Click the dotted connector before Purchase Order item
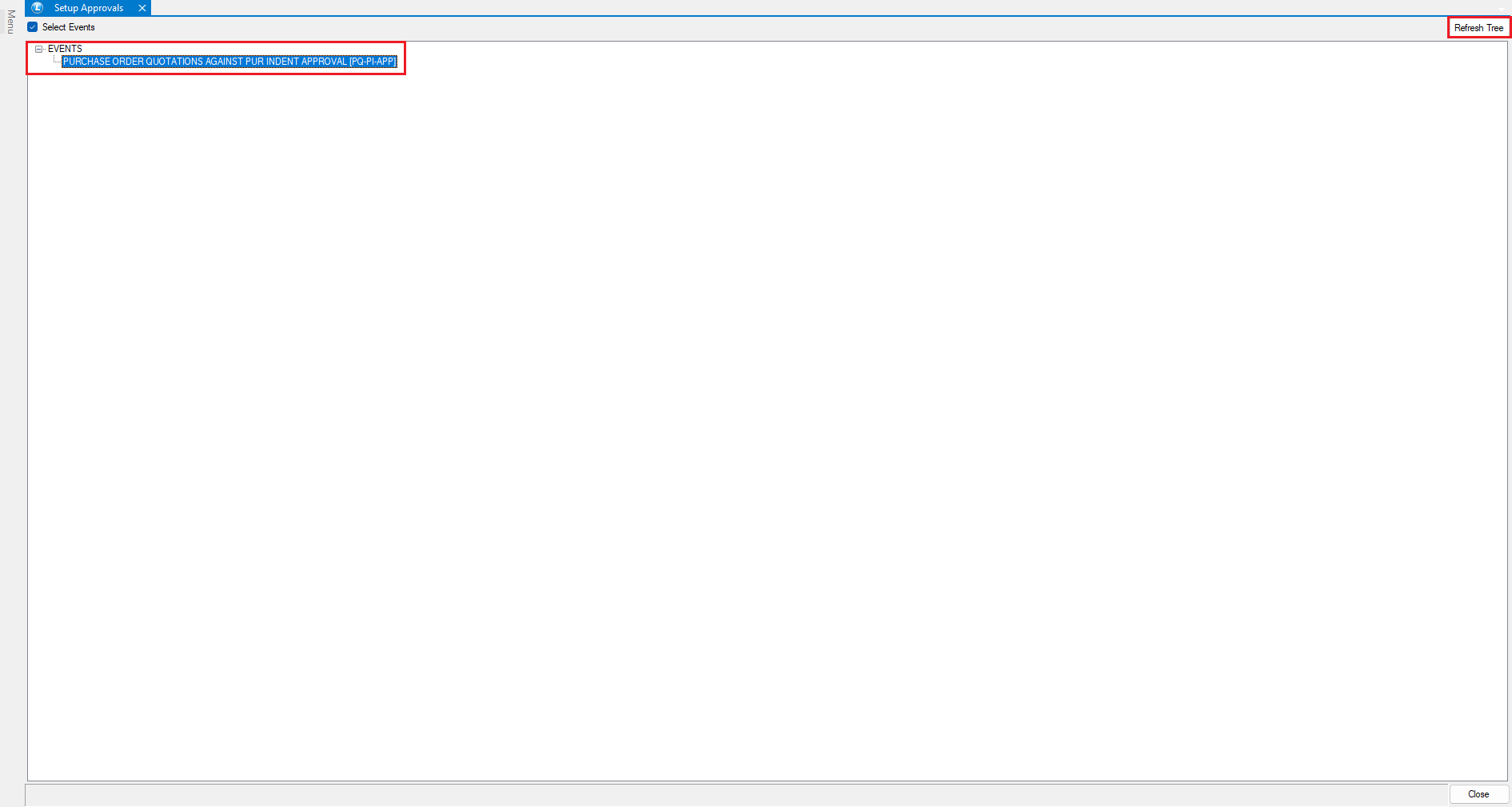1512x807 pixels. (57, 62)
